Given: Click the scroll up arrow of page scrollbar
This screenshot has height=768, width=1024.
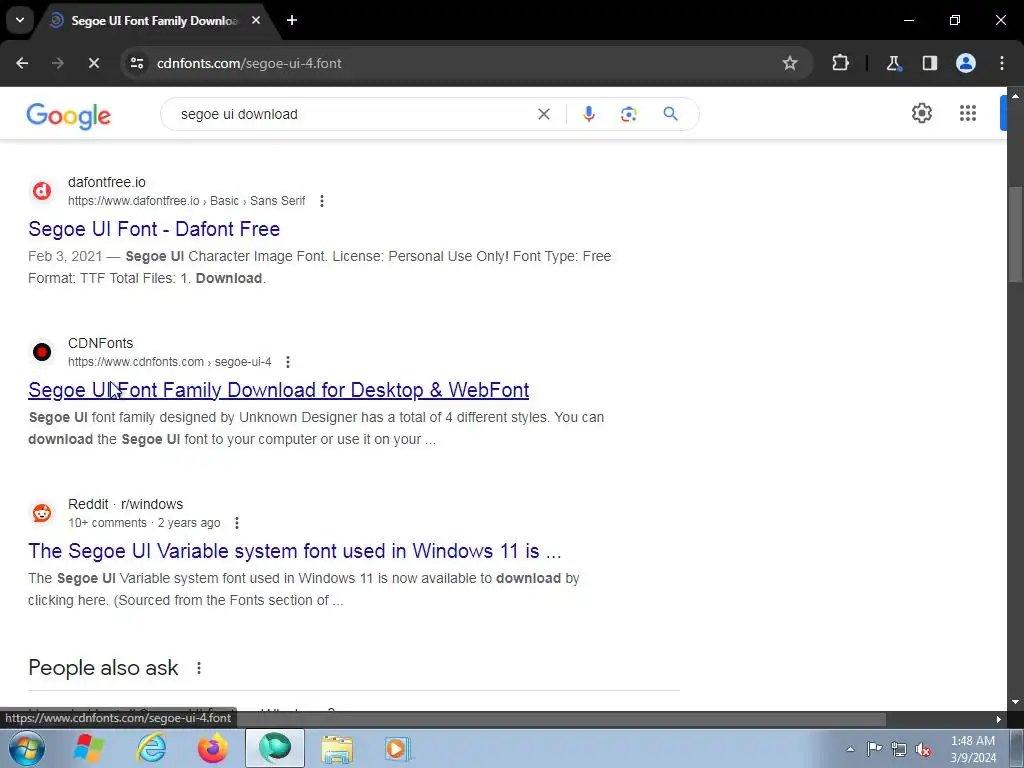Looking at the screenshot, I should [1015, 95].
